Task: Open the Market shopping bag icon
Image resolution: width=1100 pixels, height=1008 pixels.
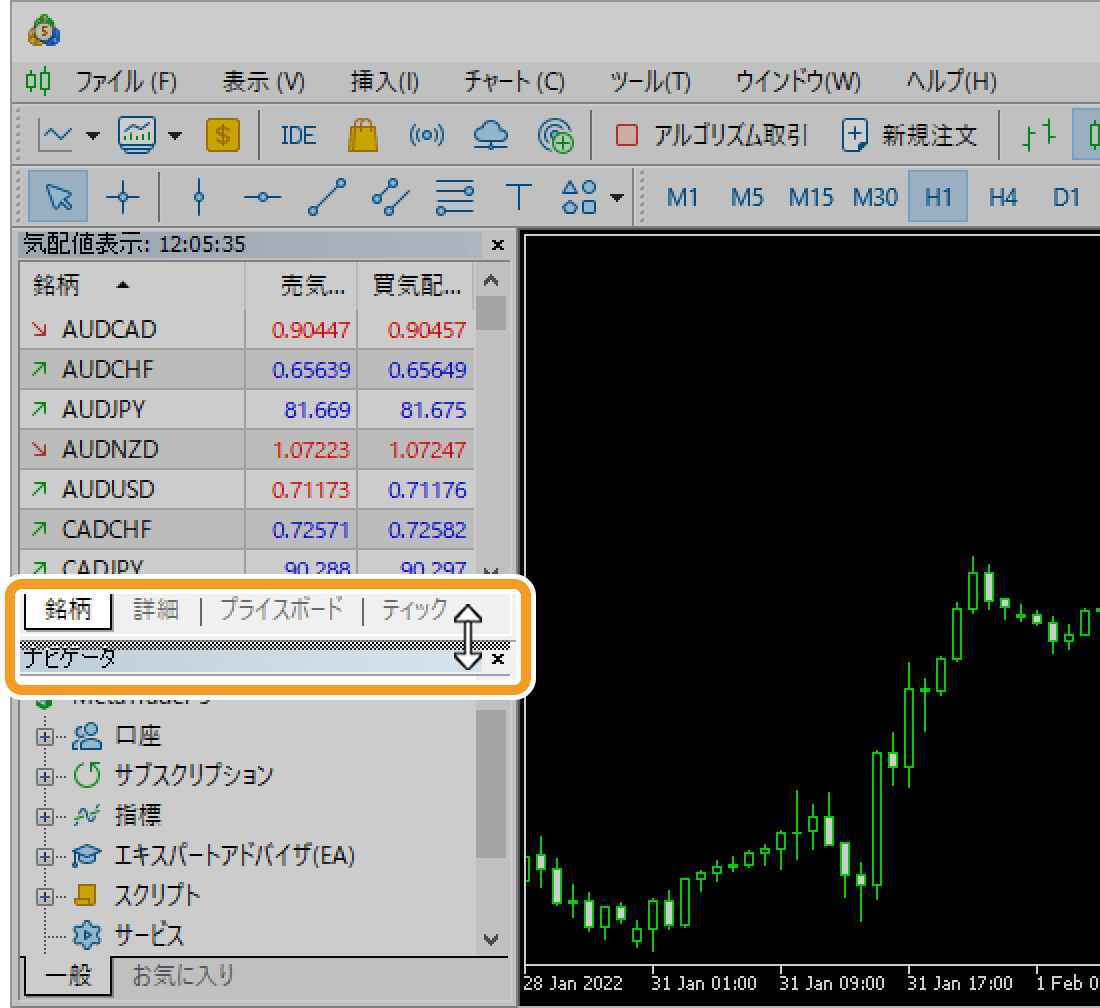Action: [363, 135]
